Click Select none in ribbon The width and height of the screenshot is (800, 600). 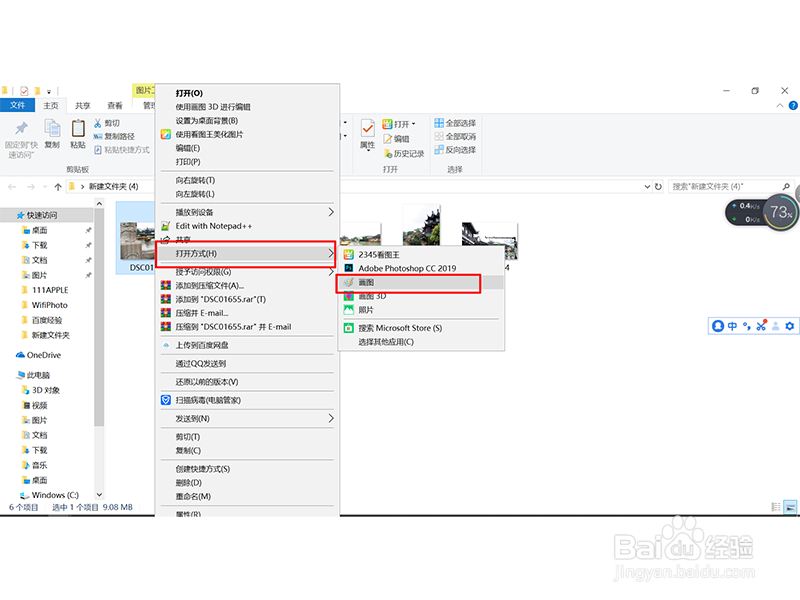point(455,136)
